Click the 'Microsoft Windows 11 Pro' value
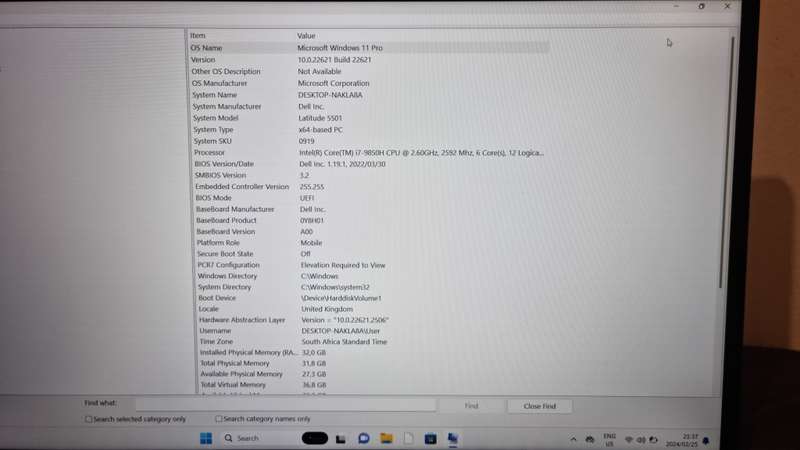Viewport: 800px width, 450px height. pos(340,47)
